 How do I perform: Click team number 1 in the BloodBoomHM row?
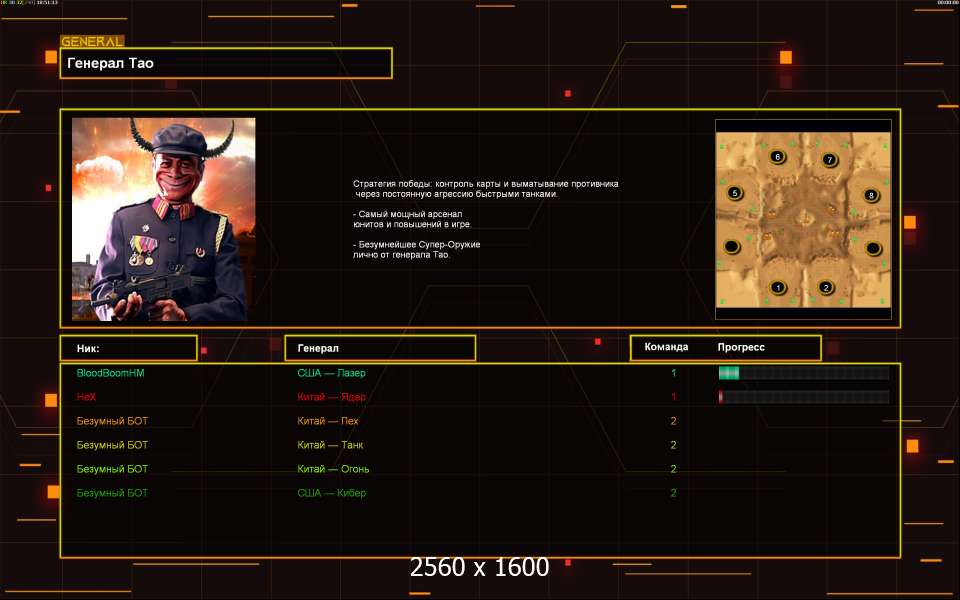pos(673,373)
